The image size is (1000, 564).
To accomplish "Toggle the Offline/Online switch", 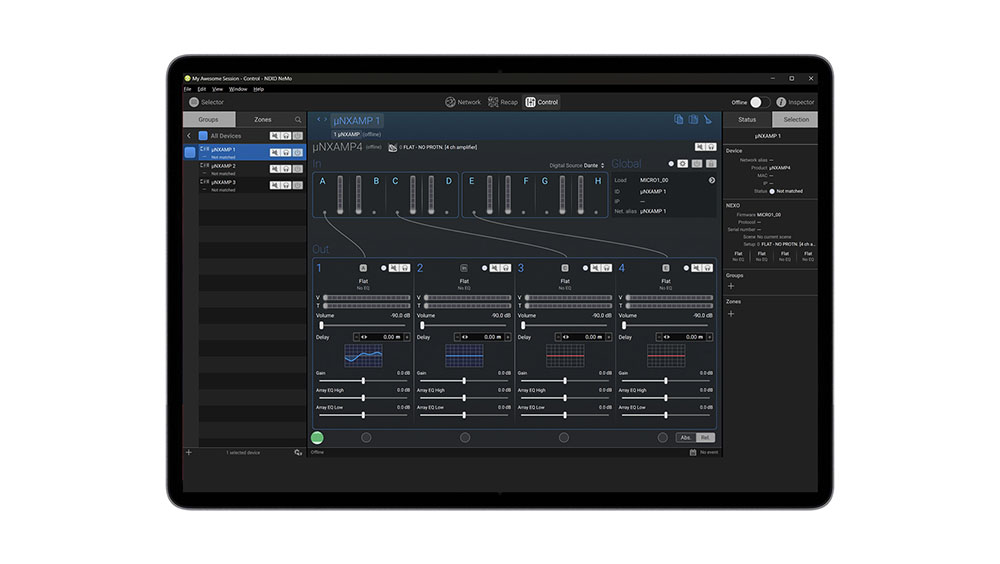I will click(x=759, y=102).
